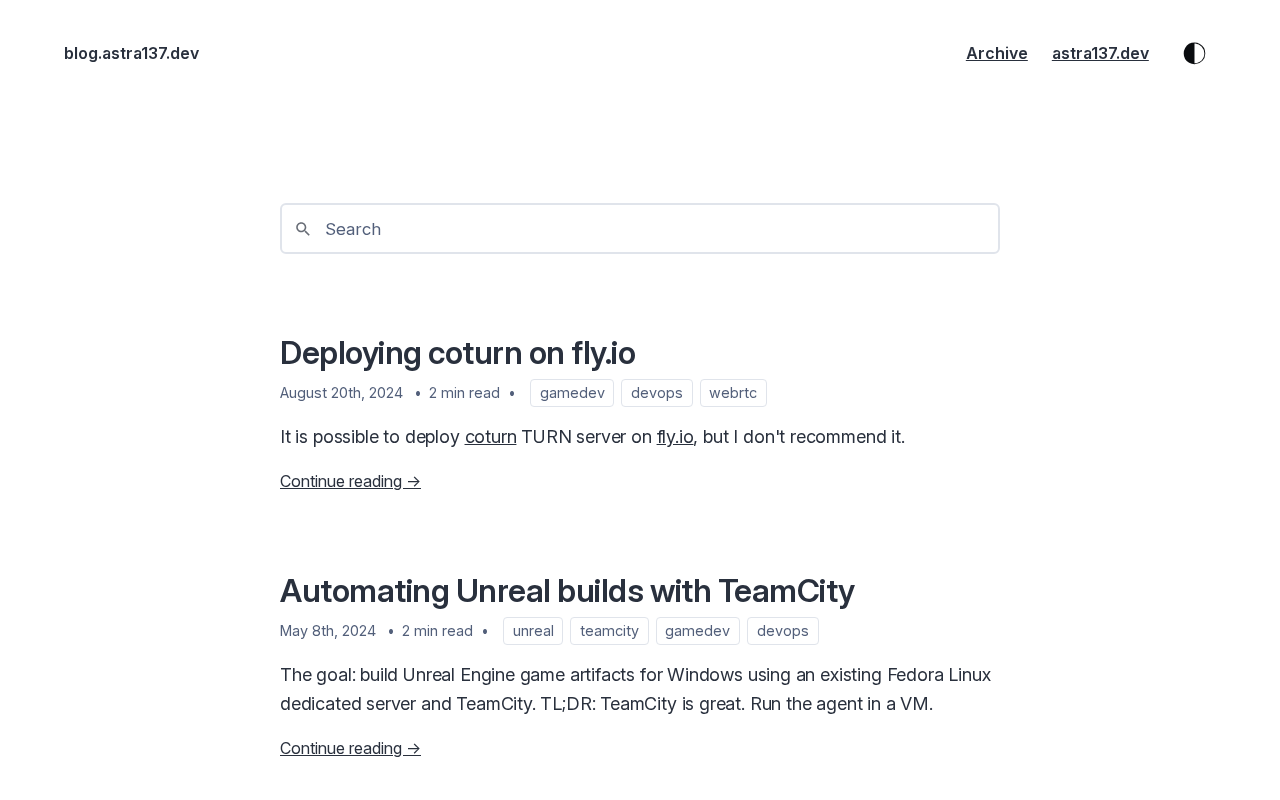Continue reading the coturn deployment post
The height and width of the screenshot is (800, 1280).
point(350,481)
